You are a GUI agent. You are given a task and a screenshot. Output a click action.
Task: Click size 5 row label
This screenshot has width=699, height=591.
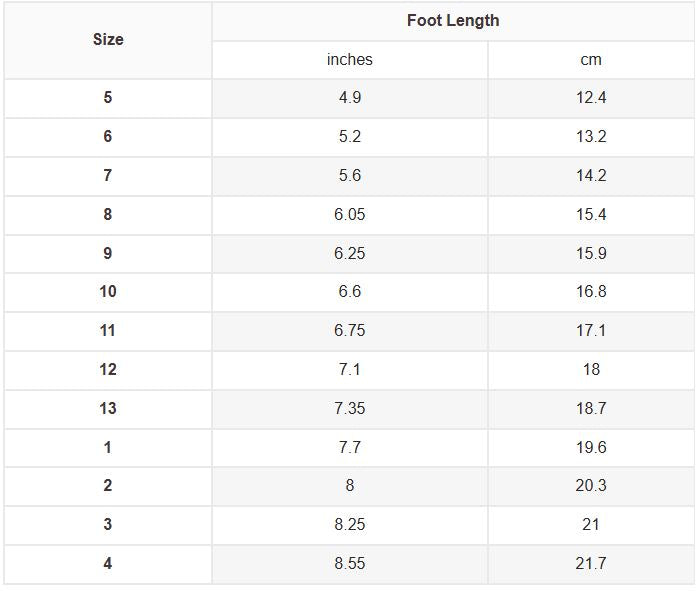click(108, 98)
